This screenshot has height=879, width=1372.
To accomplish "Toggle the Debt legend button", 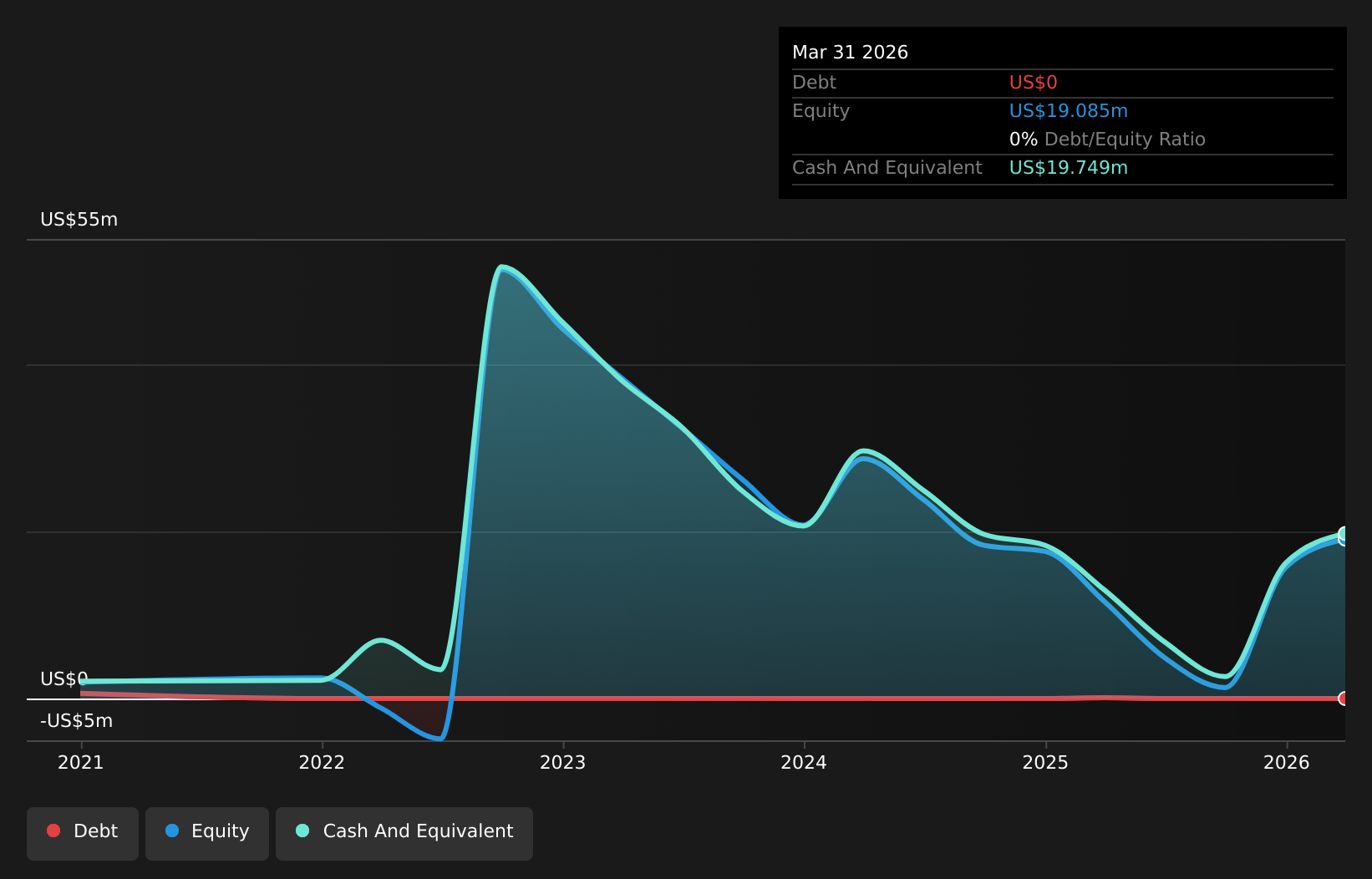I will (x=83, y=833).
